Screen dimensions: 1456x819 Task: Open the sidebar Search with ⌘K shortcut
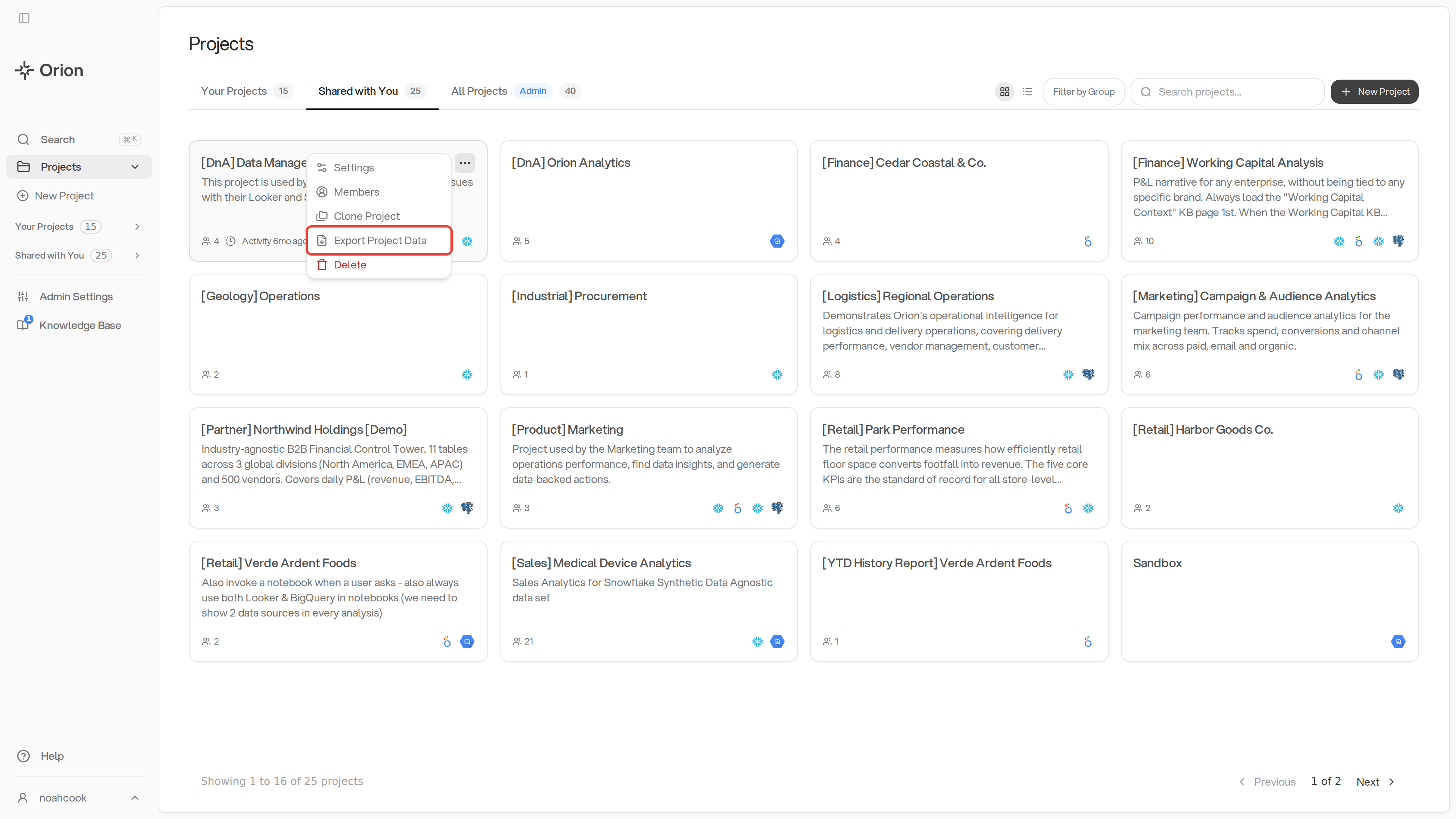point(78,140)
